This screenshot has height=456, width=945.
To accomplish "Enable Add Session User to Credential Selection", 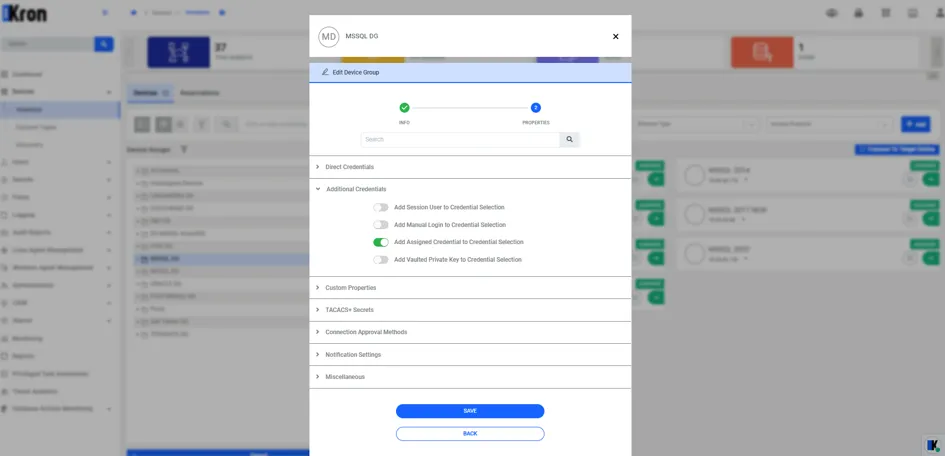I will click(380, 207).
